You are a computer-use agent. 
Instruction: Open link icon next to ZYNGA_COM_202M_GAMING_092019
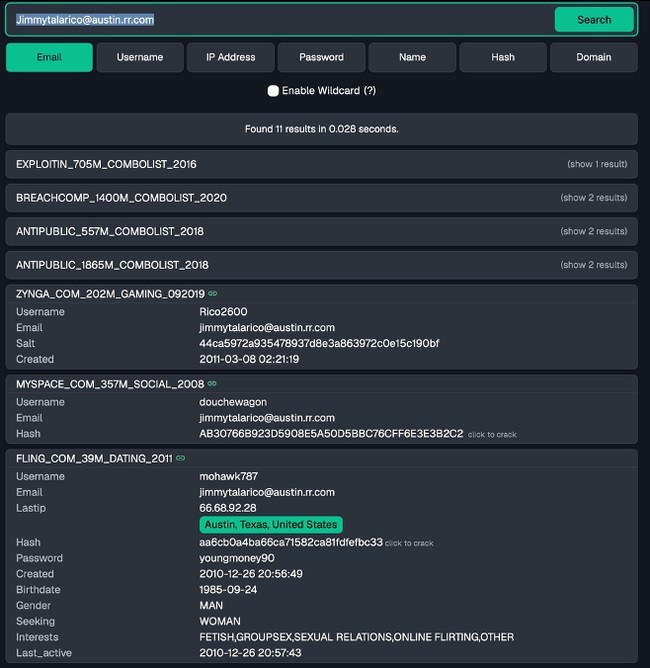213,294
